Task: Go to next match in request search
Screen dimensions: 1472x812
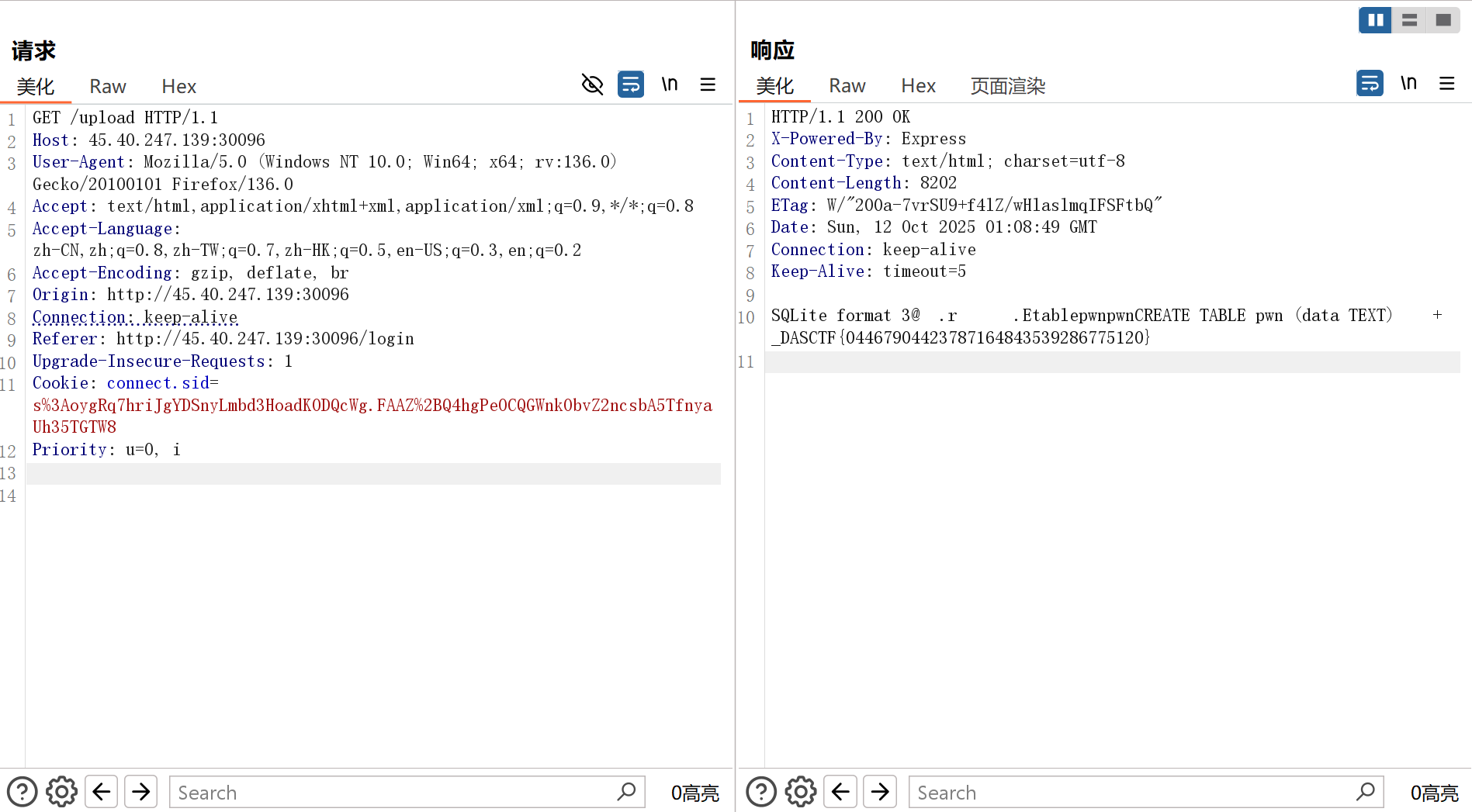Action: [141, 792]
